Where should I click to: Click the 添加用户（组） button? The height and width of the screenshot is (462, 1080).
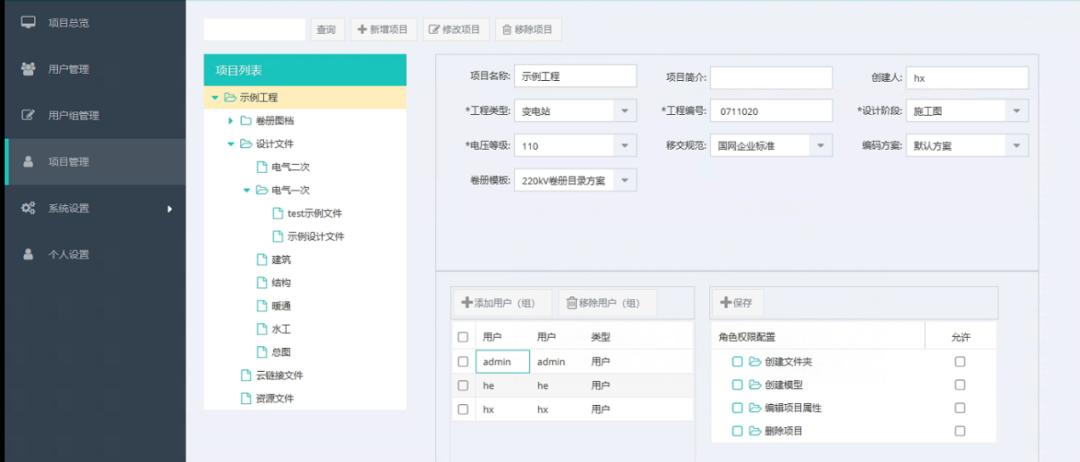click(502, 302)
